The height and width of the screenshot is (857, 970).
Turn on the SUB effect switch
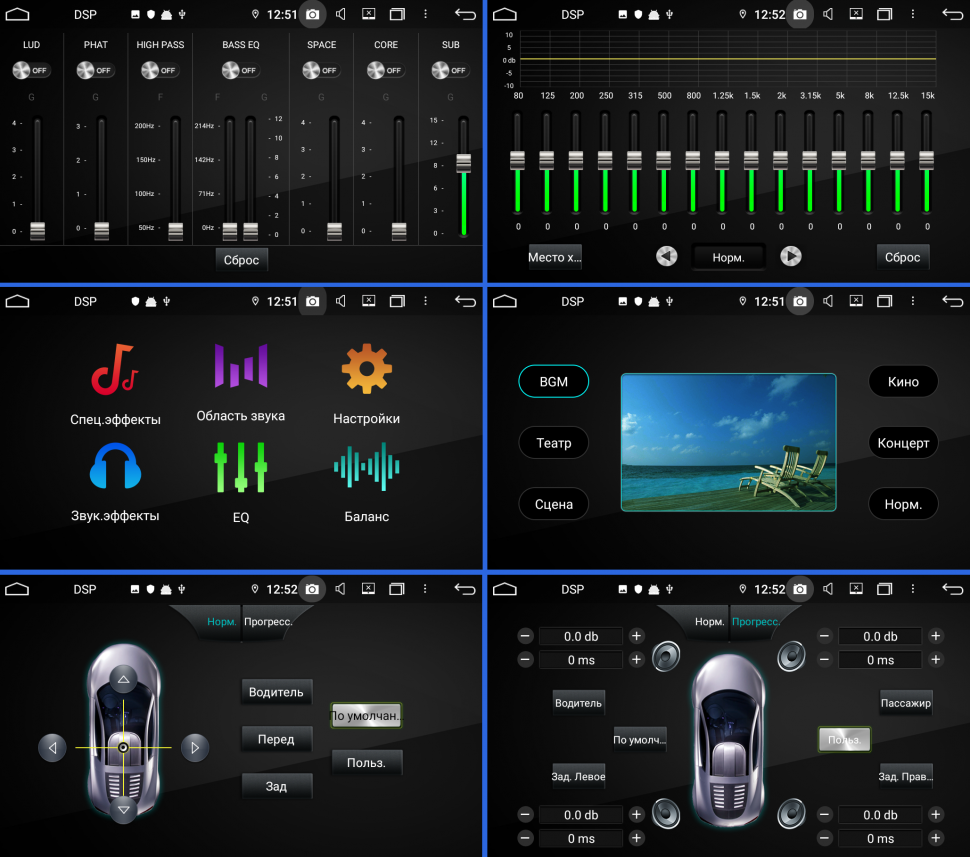pyautogui.click(x=450, y=70)
